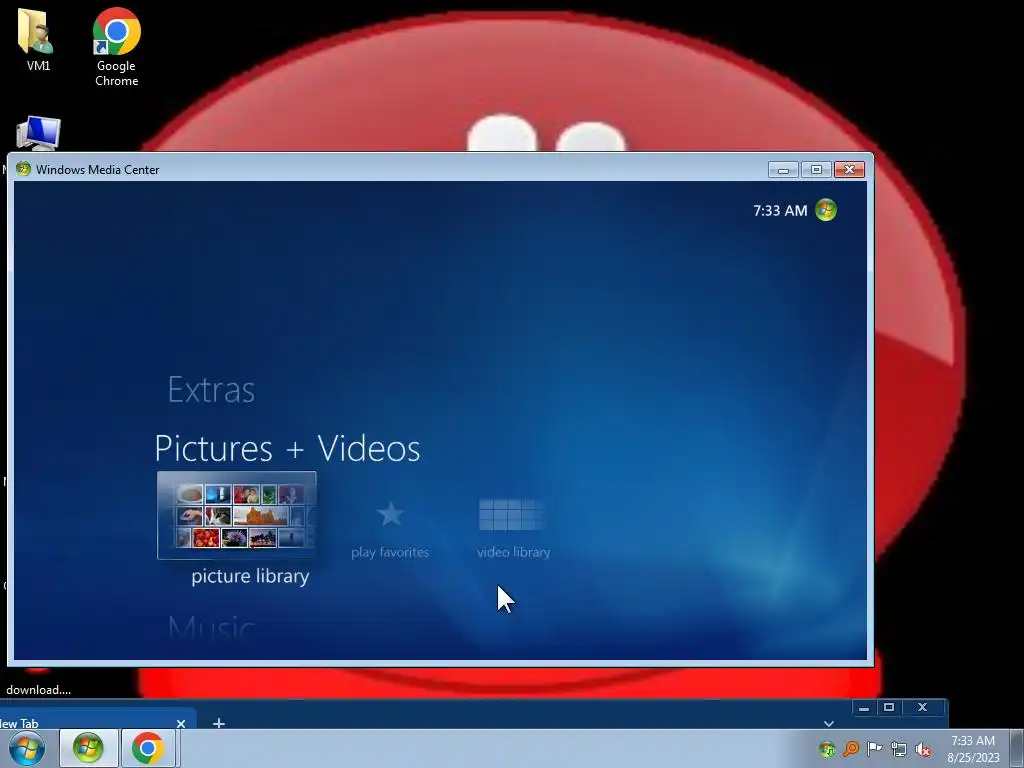This screenshot has width=1024, height=768.
Task: Click the Windows Media Center title bar icon
Action: [24, 169]
